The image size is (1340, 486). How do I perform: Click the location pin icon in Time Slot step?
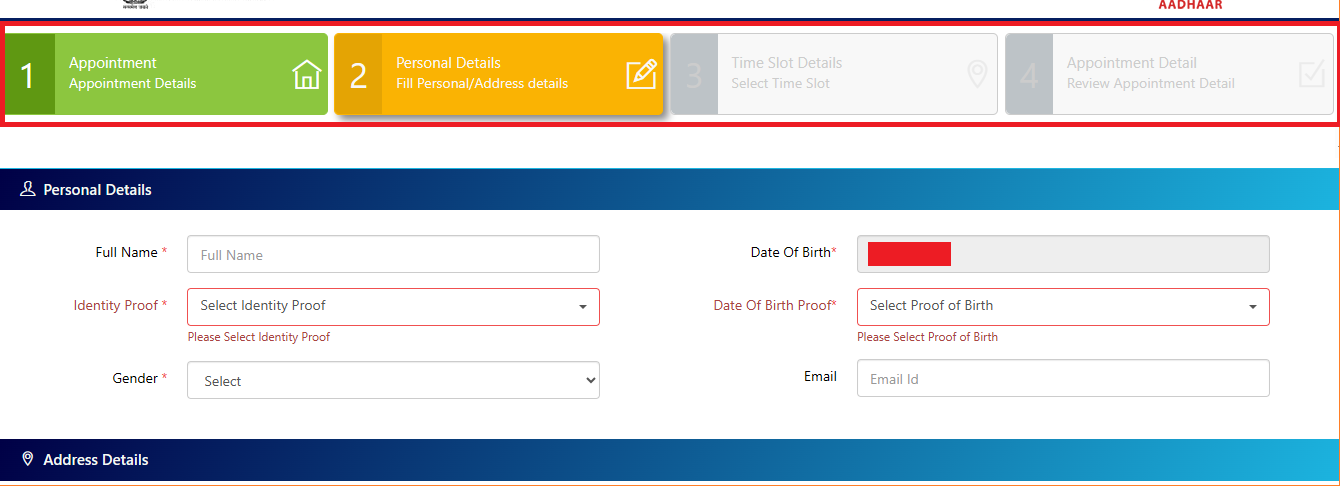pos(977,75)
